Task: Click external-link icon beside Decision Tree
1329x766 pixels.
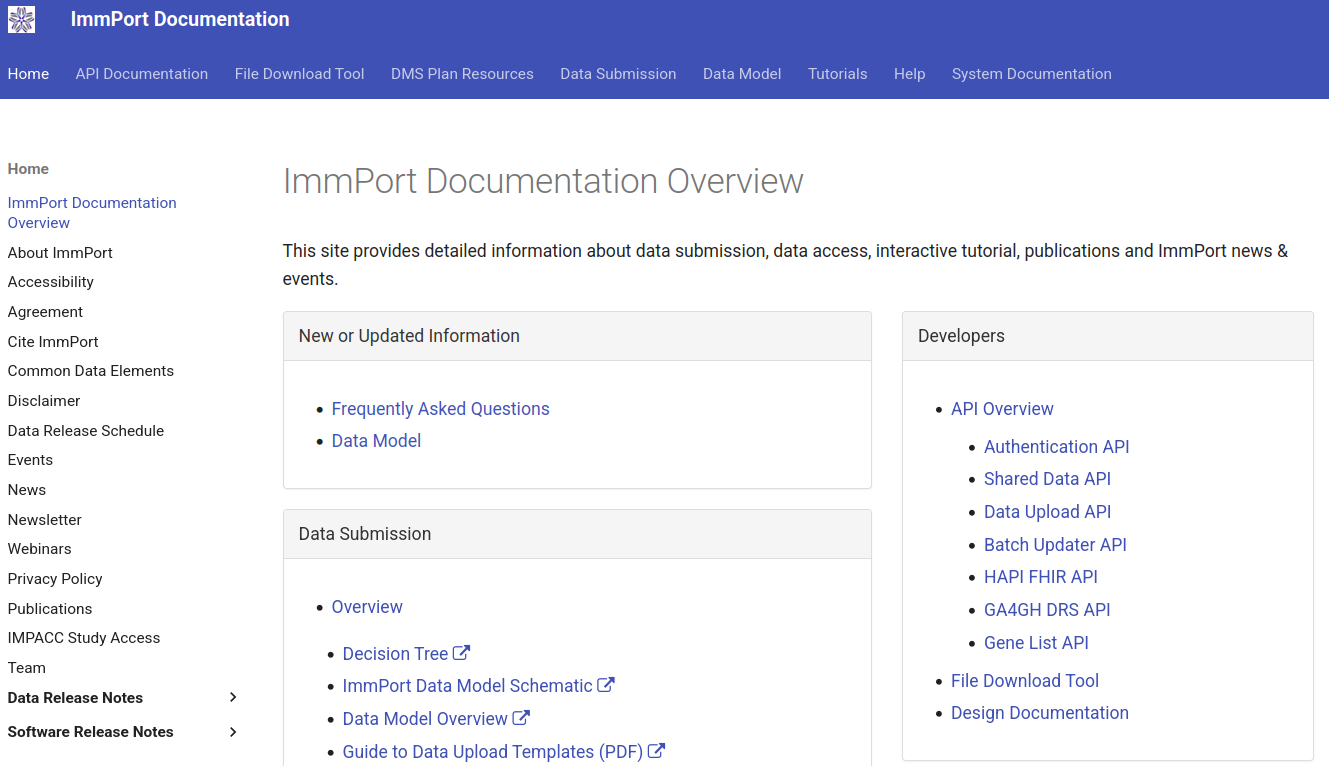Action: (x=462, y=653)
